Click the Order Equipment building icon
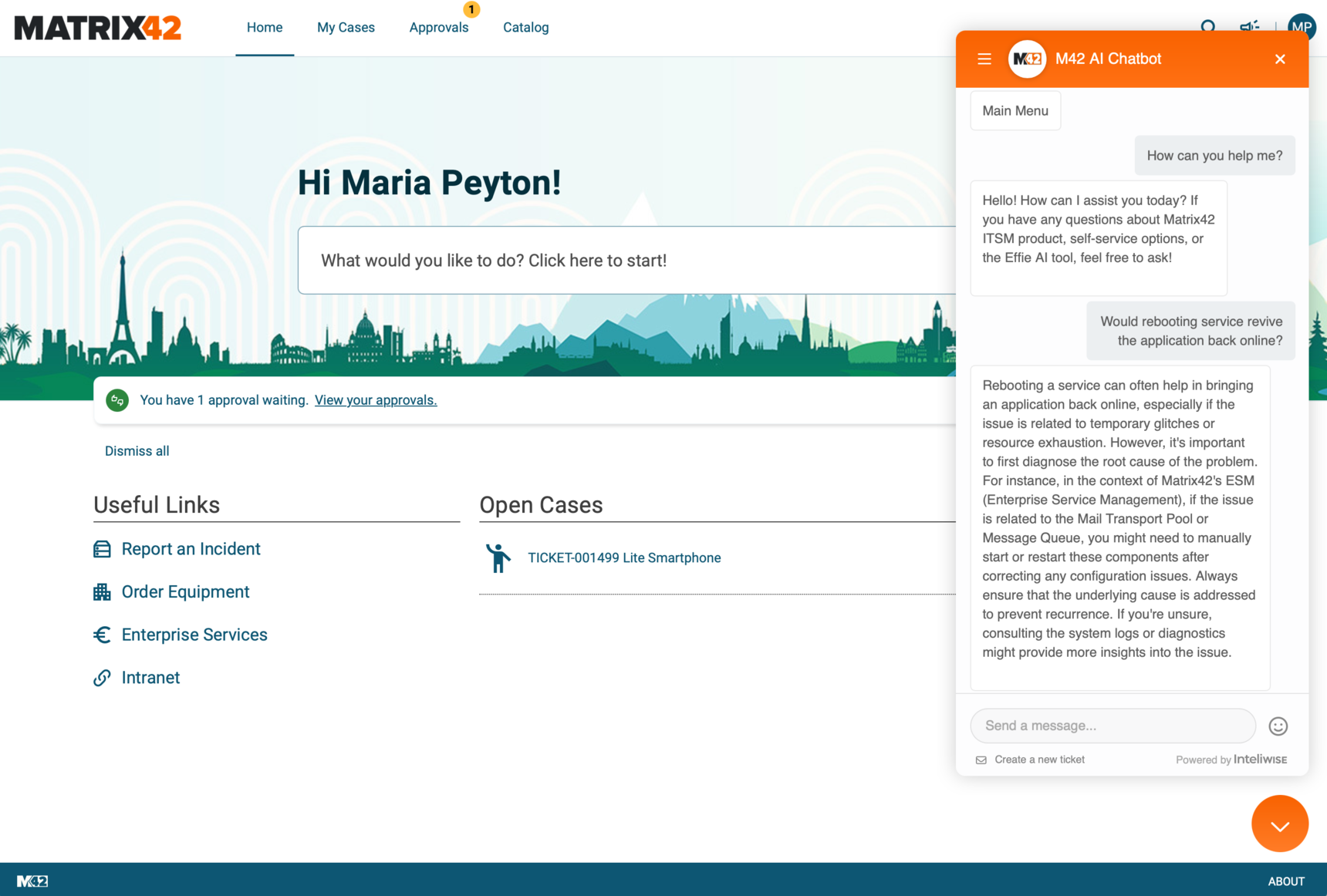This screenshot has width=1327, height=896. (x=102, y=591)
